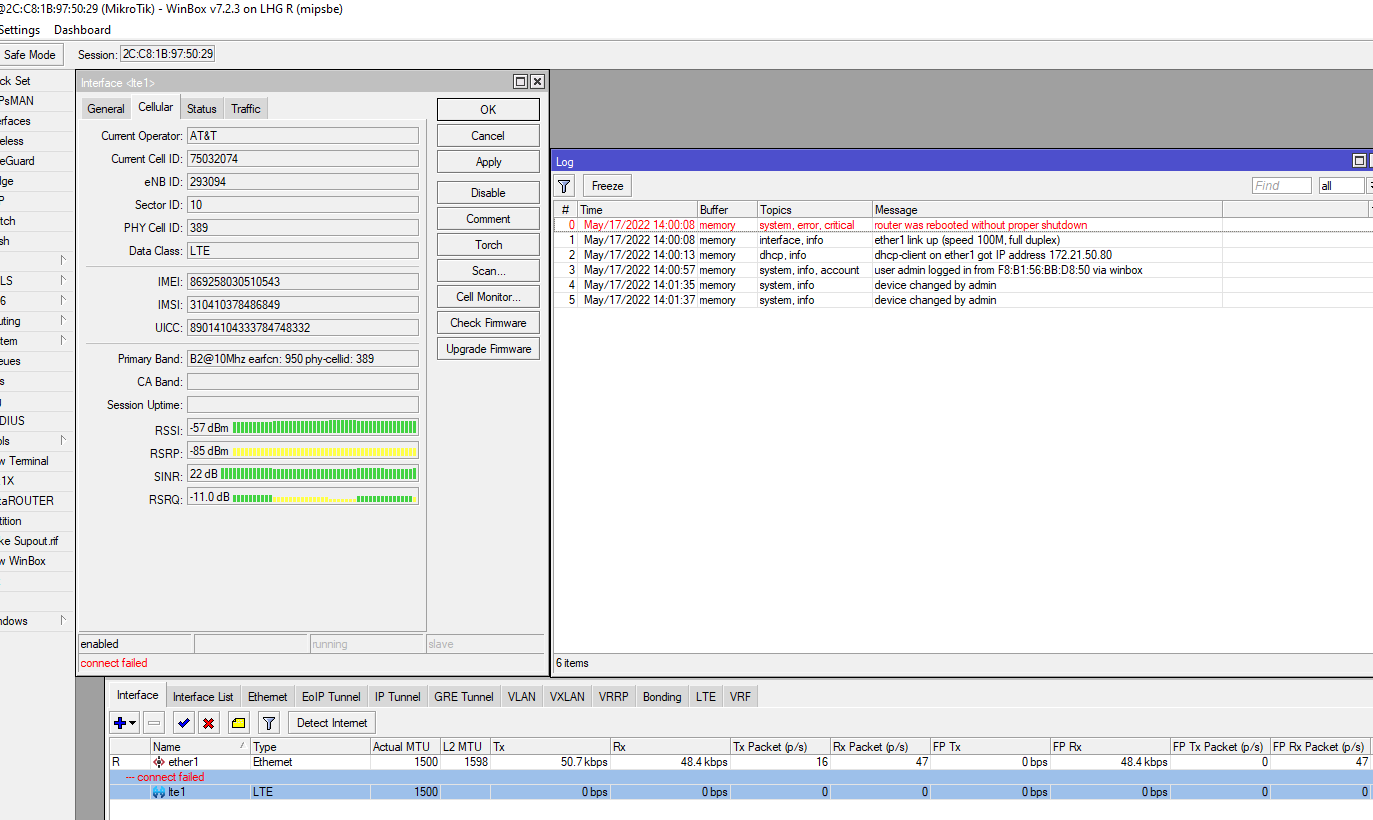Open the Dashboard menu

tap(82, 30)
